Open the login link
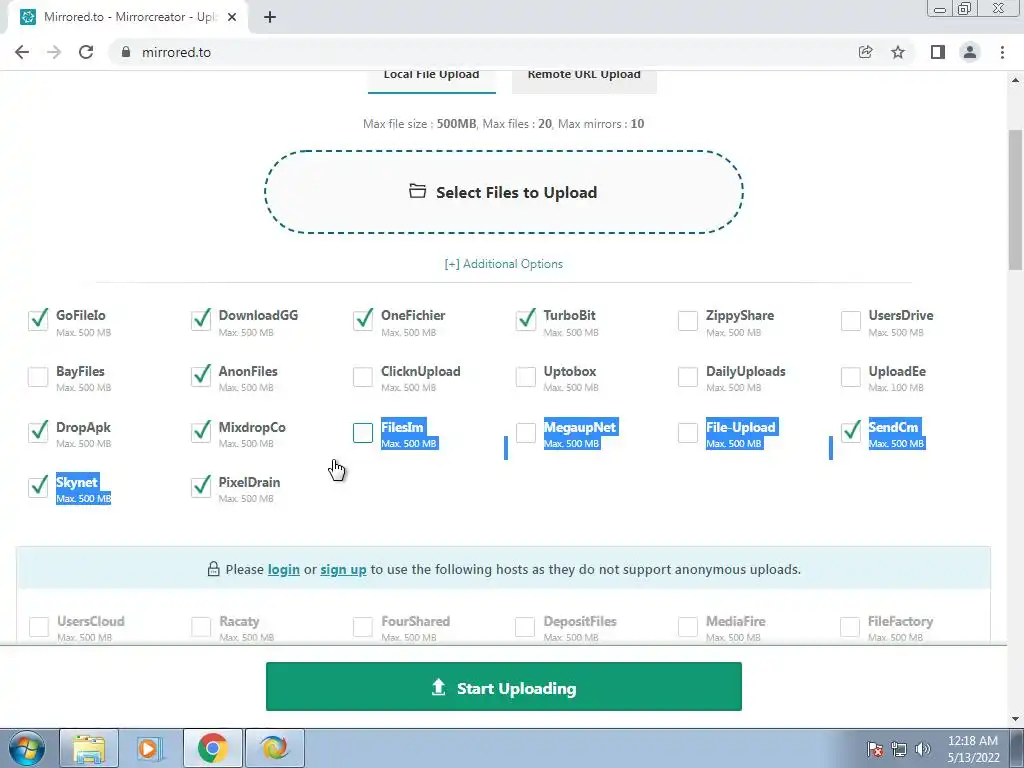Viewport: 1024px width, 768px height. click(x=283, y=569)
